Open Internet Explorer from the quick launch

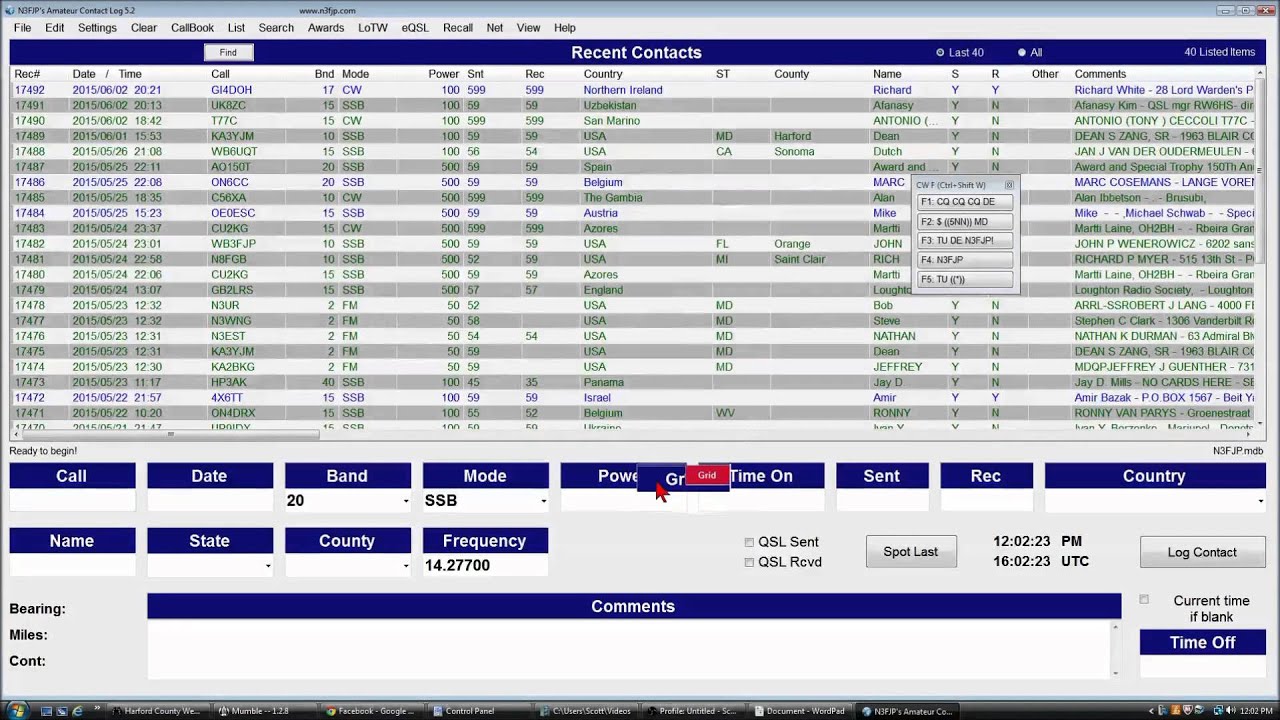pos(77,711)
